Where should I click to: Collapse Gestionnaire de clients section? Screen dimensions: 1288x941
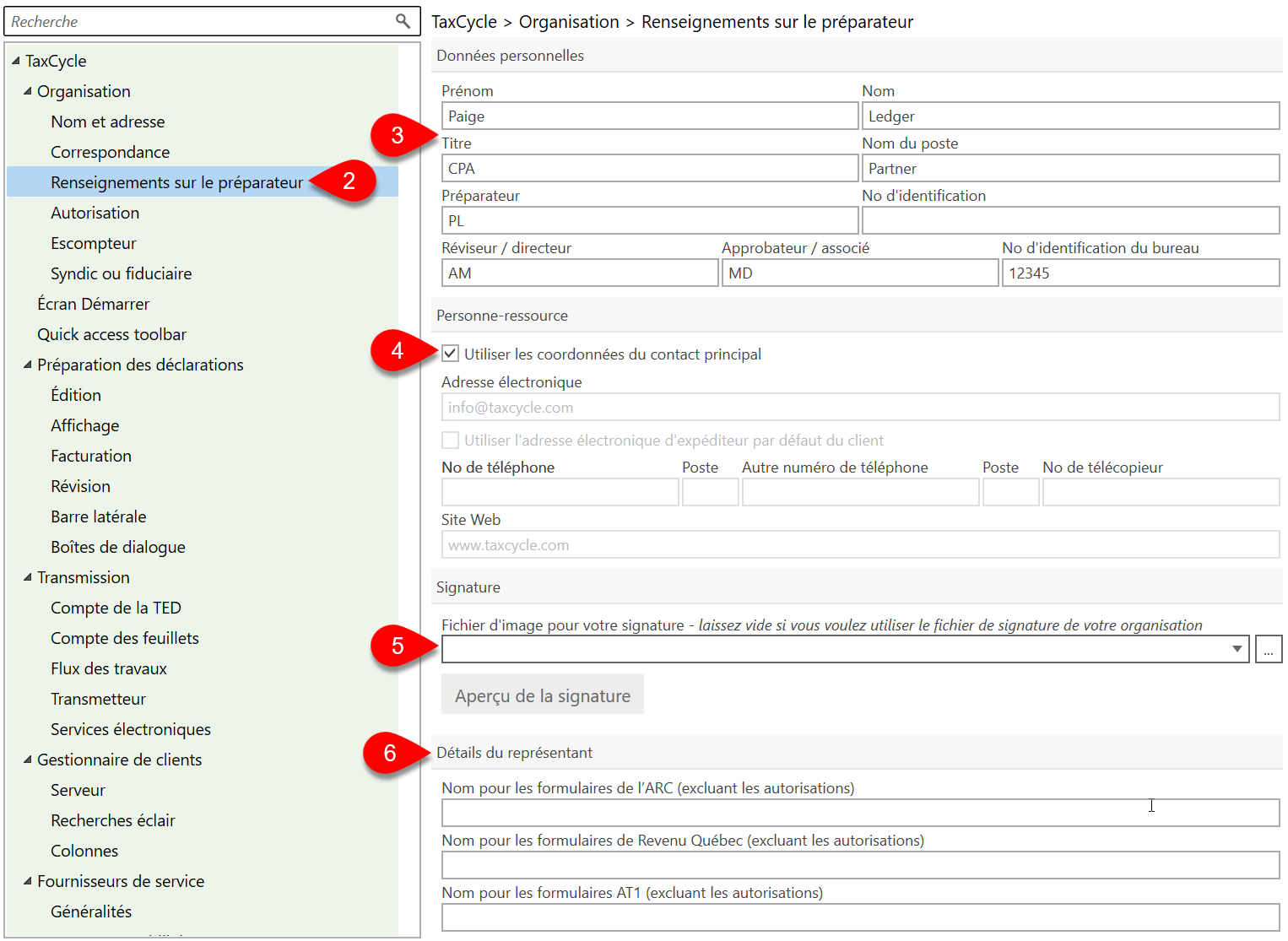coord(28,760)
